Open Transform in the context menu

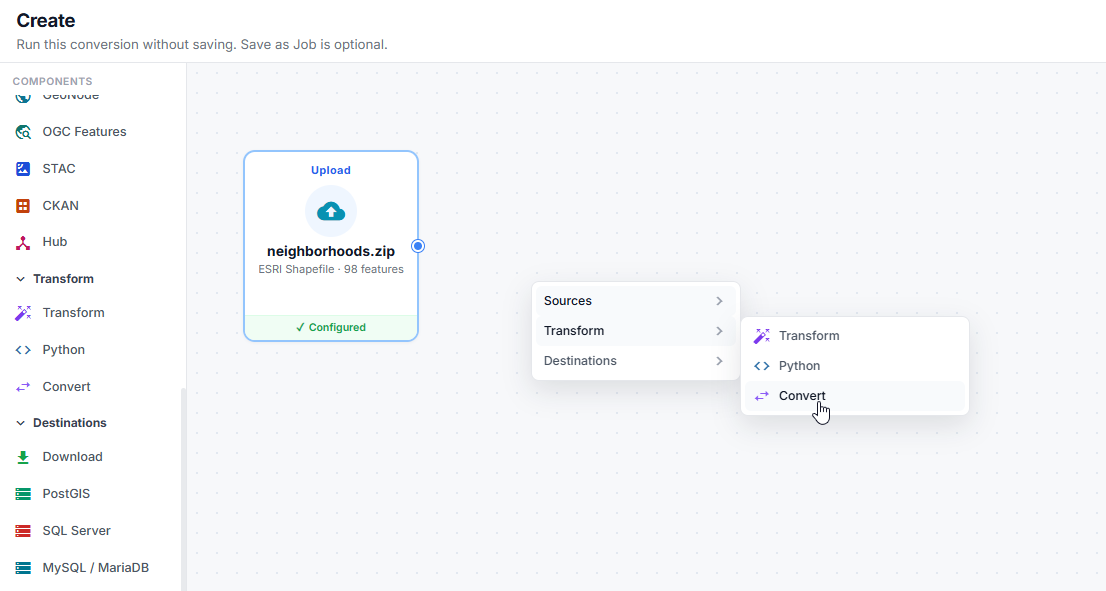(636, 331)
